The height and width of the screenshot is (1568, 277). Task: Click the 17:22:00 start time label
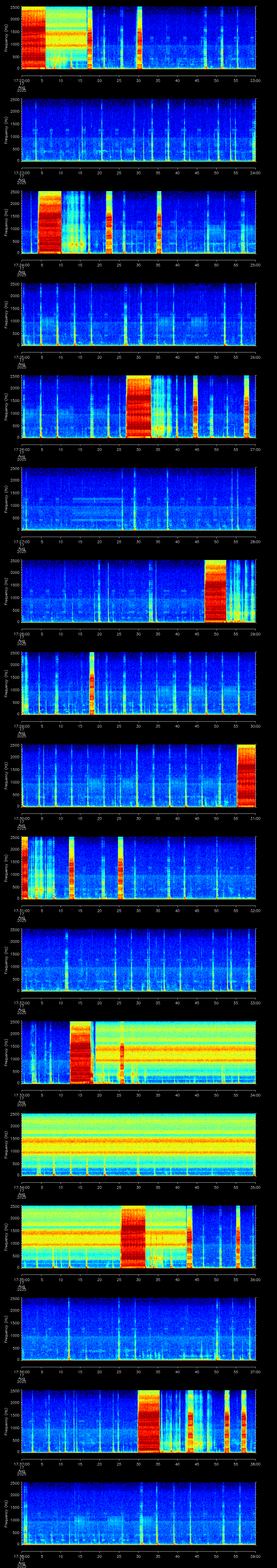point(21,80)
